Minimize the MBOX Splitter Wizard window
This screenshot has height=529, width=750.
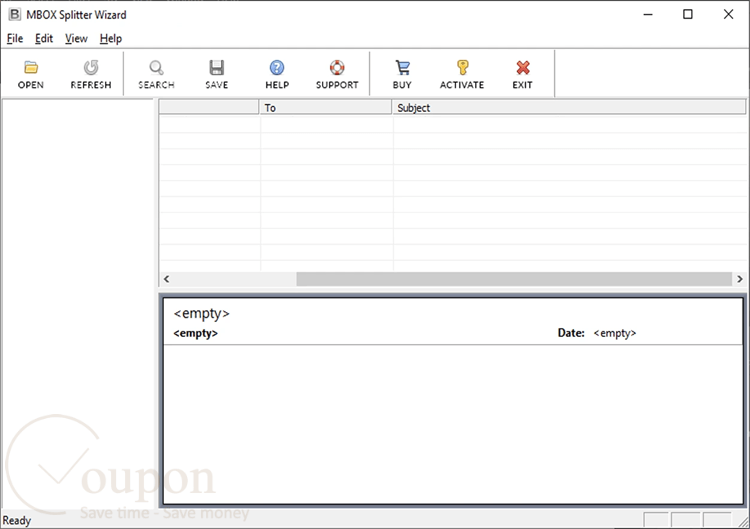pos(648,14)
